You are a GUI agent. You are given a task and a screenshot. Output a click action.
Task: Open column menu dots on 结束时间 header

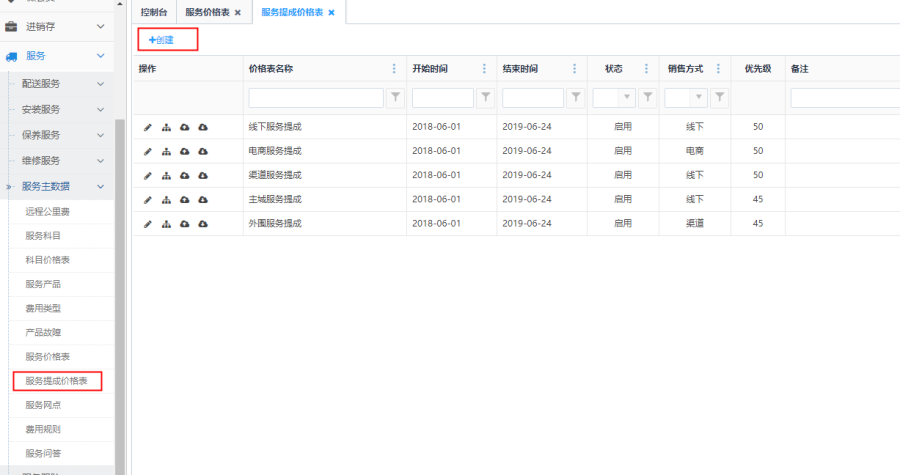coord(574,69)
